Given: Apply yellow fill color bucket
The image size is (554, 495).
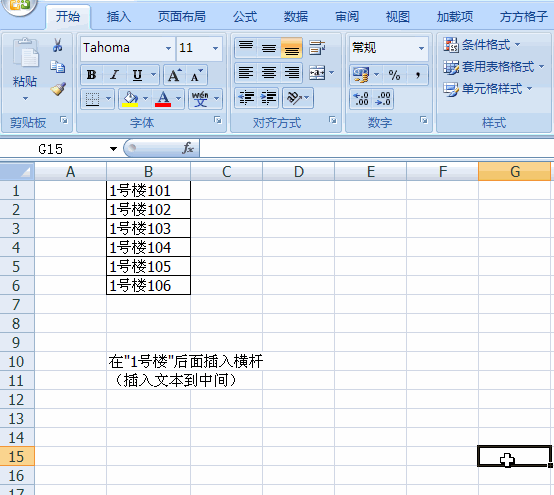Looking at the screenshot, I should pos(130,99).
